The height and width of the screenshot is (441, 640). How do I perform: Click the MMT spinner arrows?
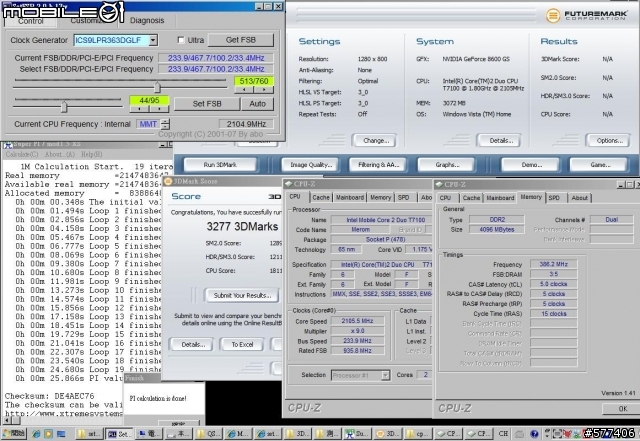(165, 124)
